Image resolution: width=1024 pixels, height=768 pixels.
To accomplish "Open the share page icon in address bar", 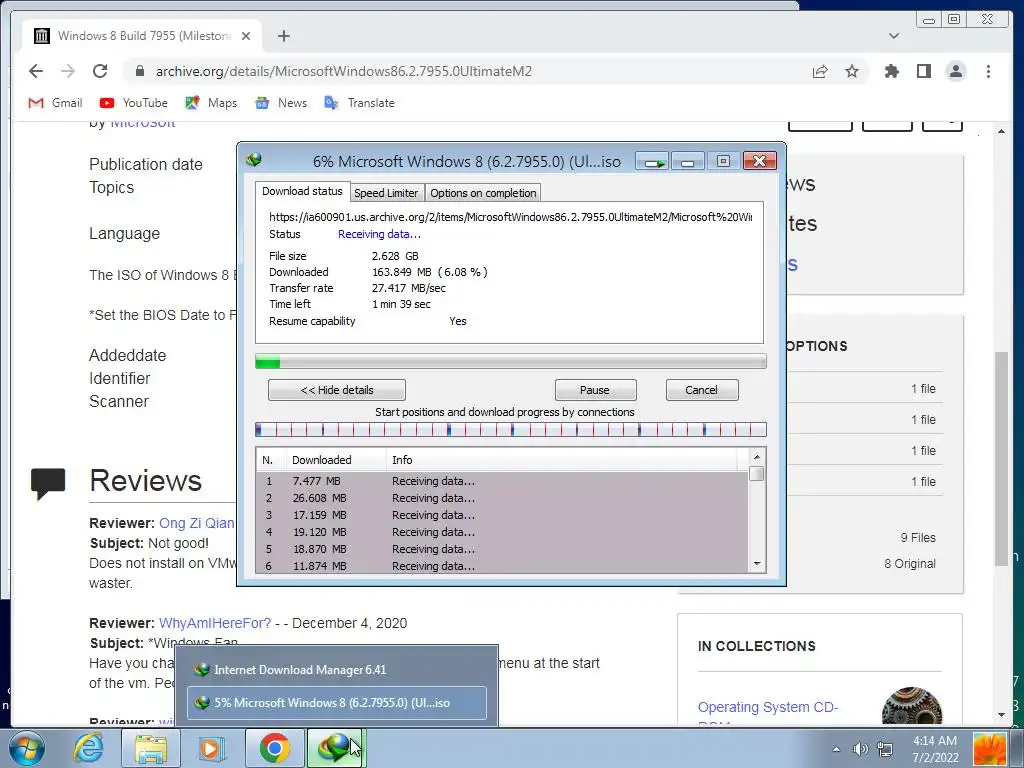I will coord(820,71).
